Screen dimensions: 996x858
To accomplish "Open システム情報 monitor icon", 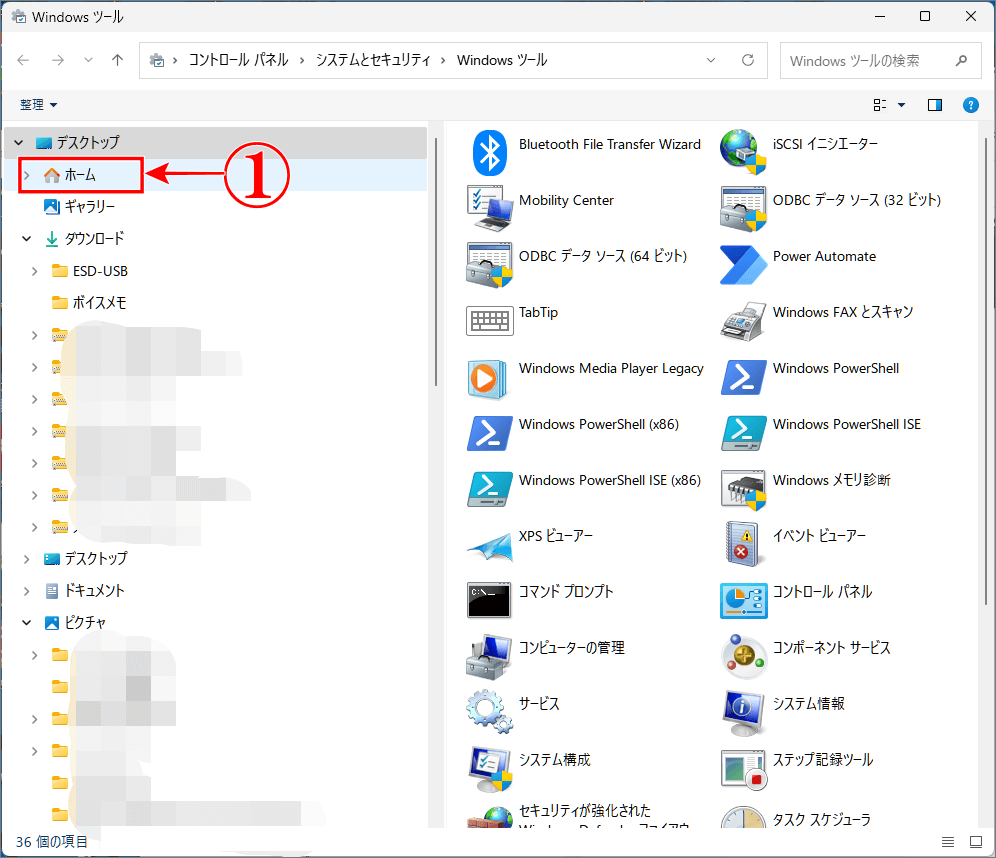I will (x=743, y=713).
